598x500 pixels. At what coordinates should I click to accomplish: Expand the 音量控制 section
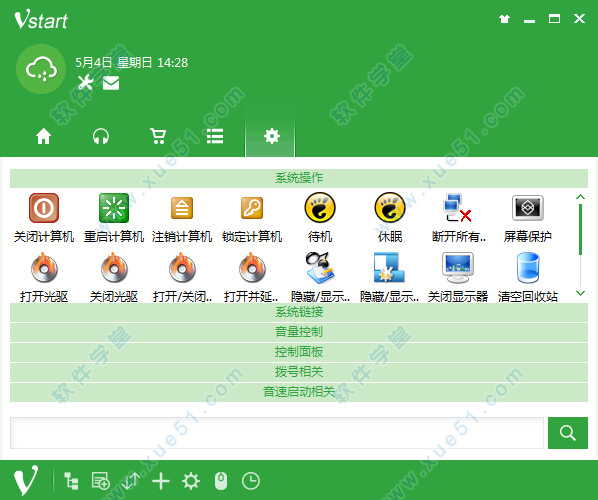(299, 332)
